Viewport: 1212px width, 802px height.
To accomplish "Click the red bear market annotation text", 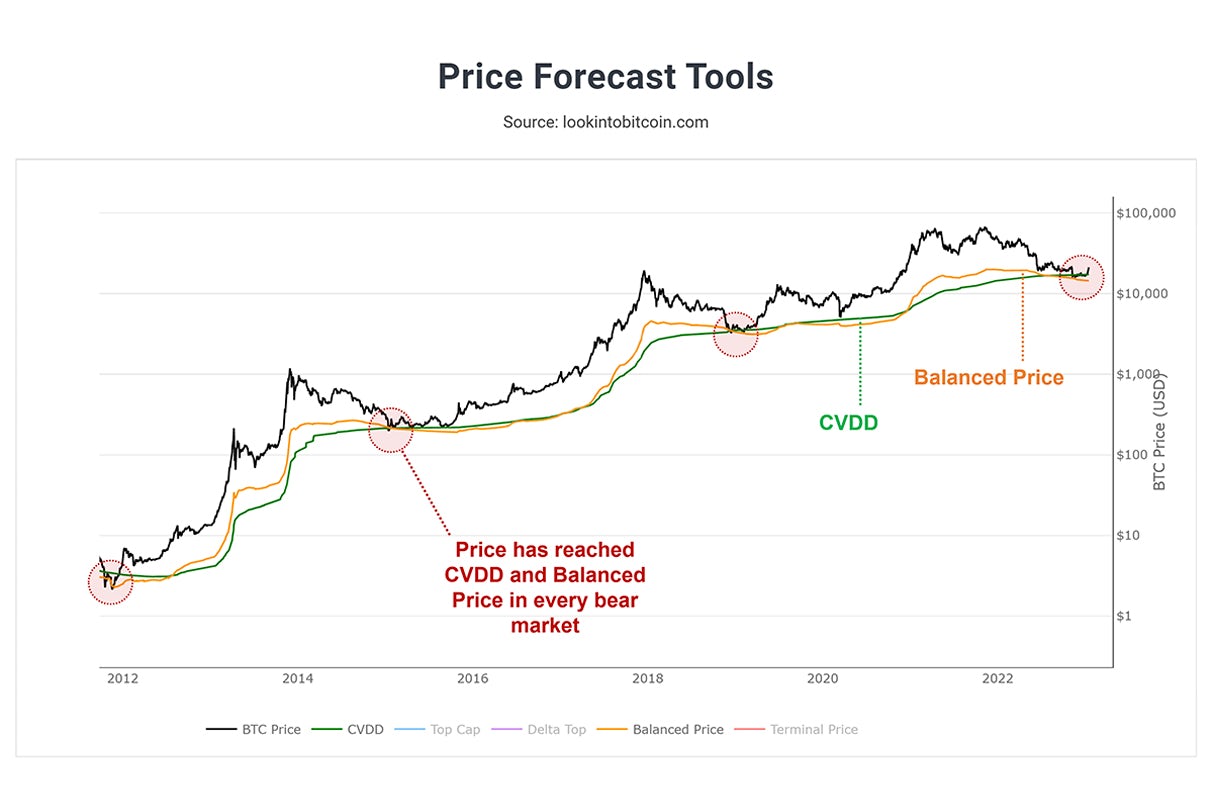I will [545, 588].
